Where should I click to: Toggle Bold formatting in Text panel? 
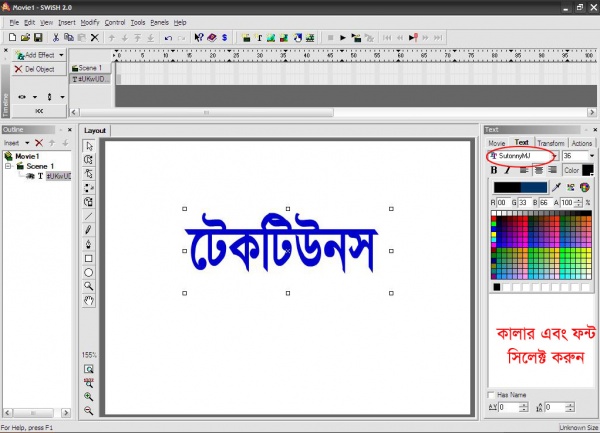(494, 170)
